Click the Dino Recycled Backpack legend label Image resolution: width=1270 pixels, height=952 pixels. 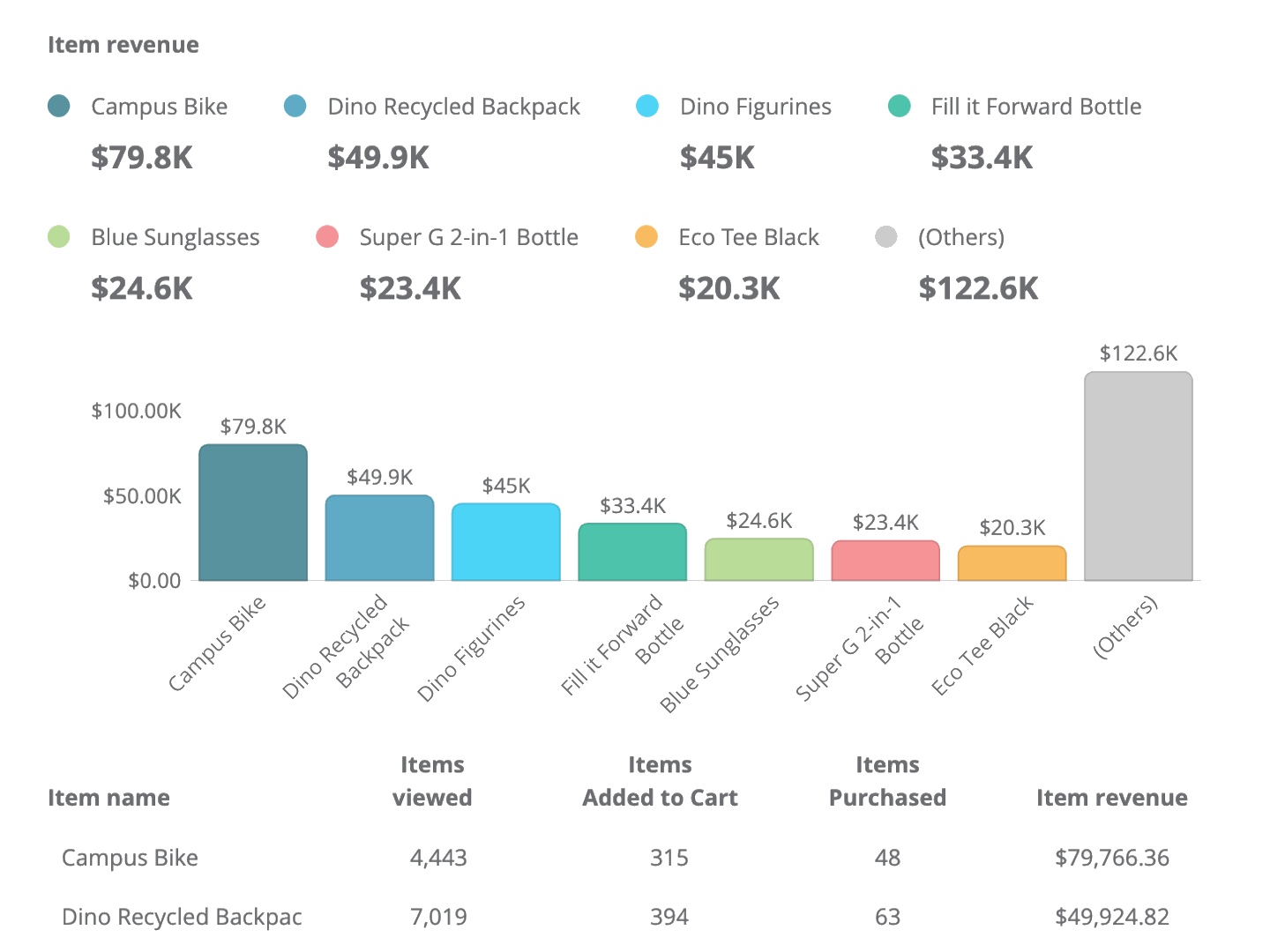(454, 107)
